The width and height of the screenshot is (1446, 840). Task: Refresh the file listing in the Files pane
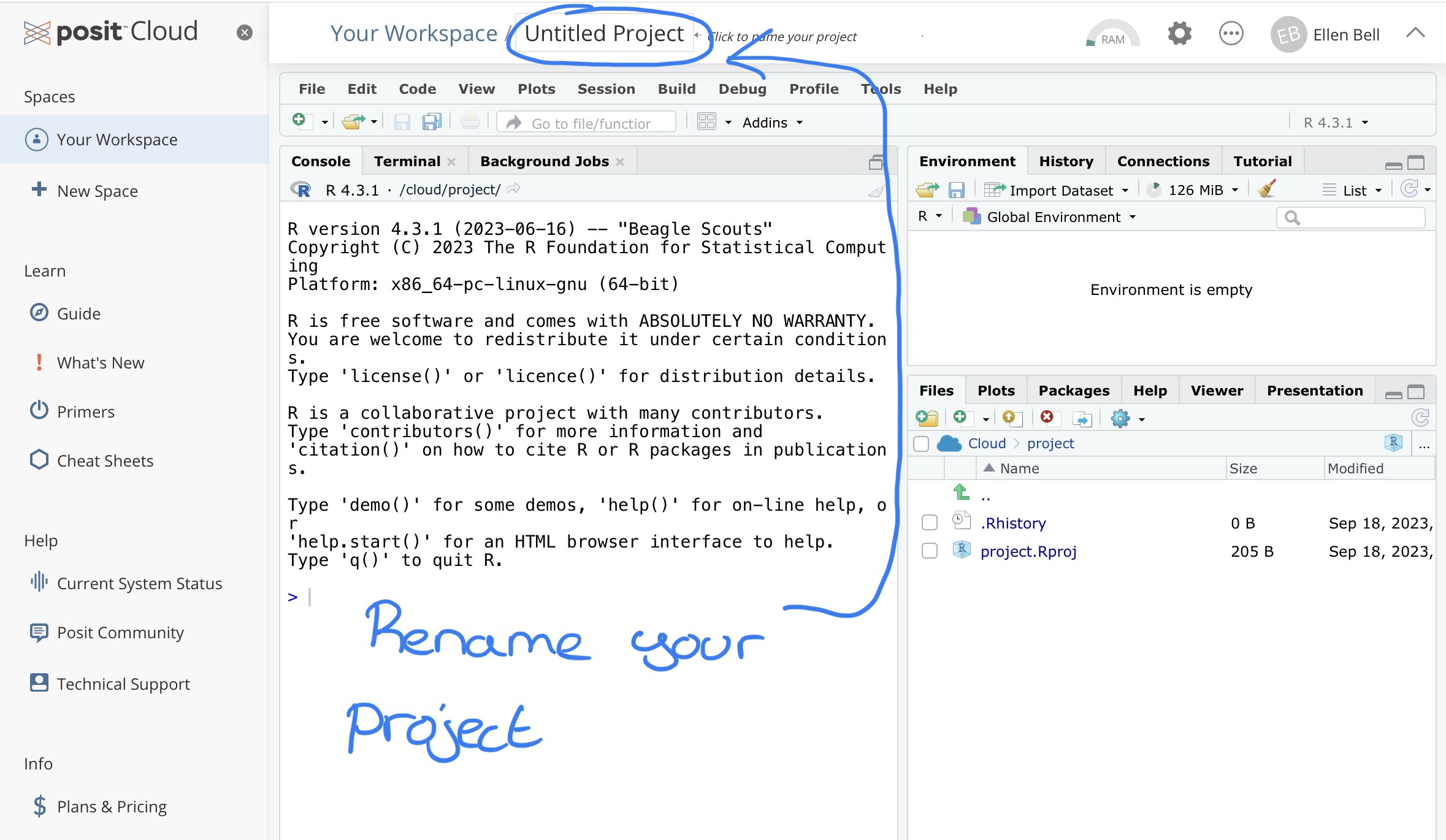[x=1420, y=418]
